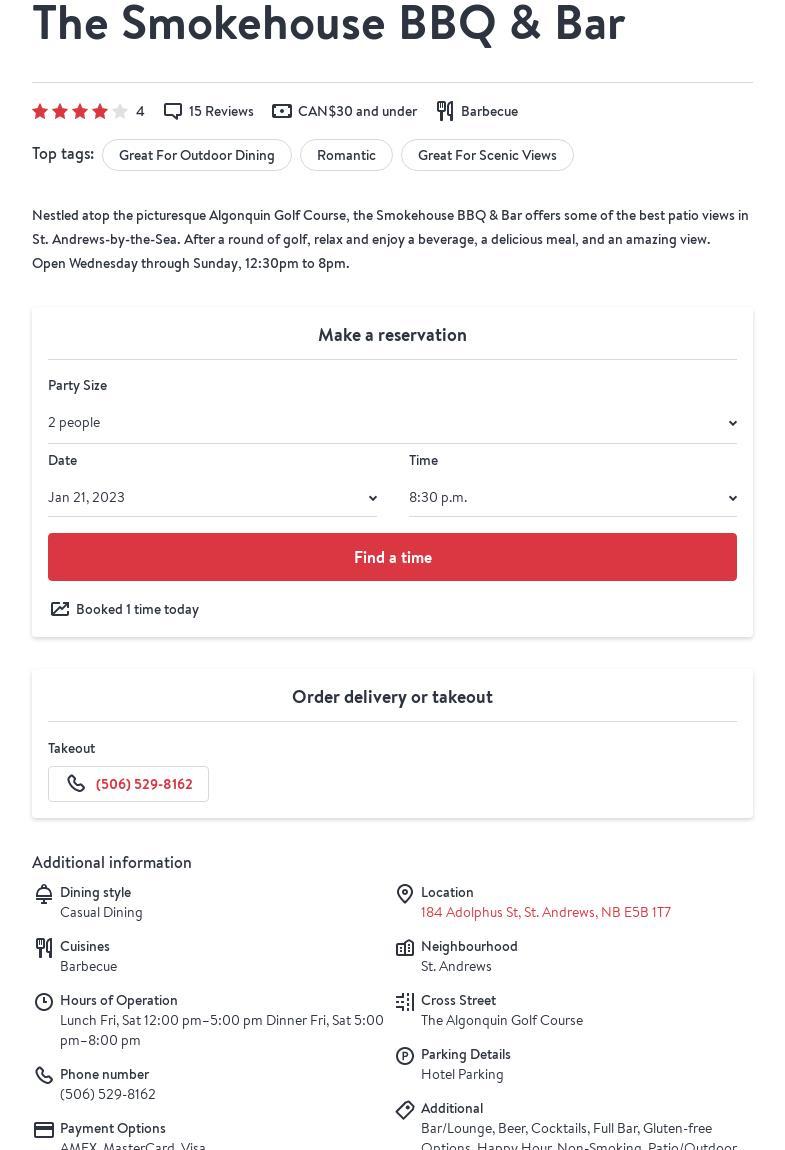Image resolution: width=785 pixels, height=1150 pixels.
Task: Click the Barbecue fork-and-knife icon
Action: (445, 111)
